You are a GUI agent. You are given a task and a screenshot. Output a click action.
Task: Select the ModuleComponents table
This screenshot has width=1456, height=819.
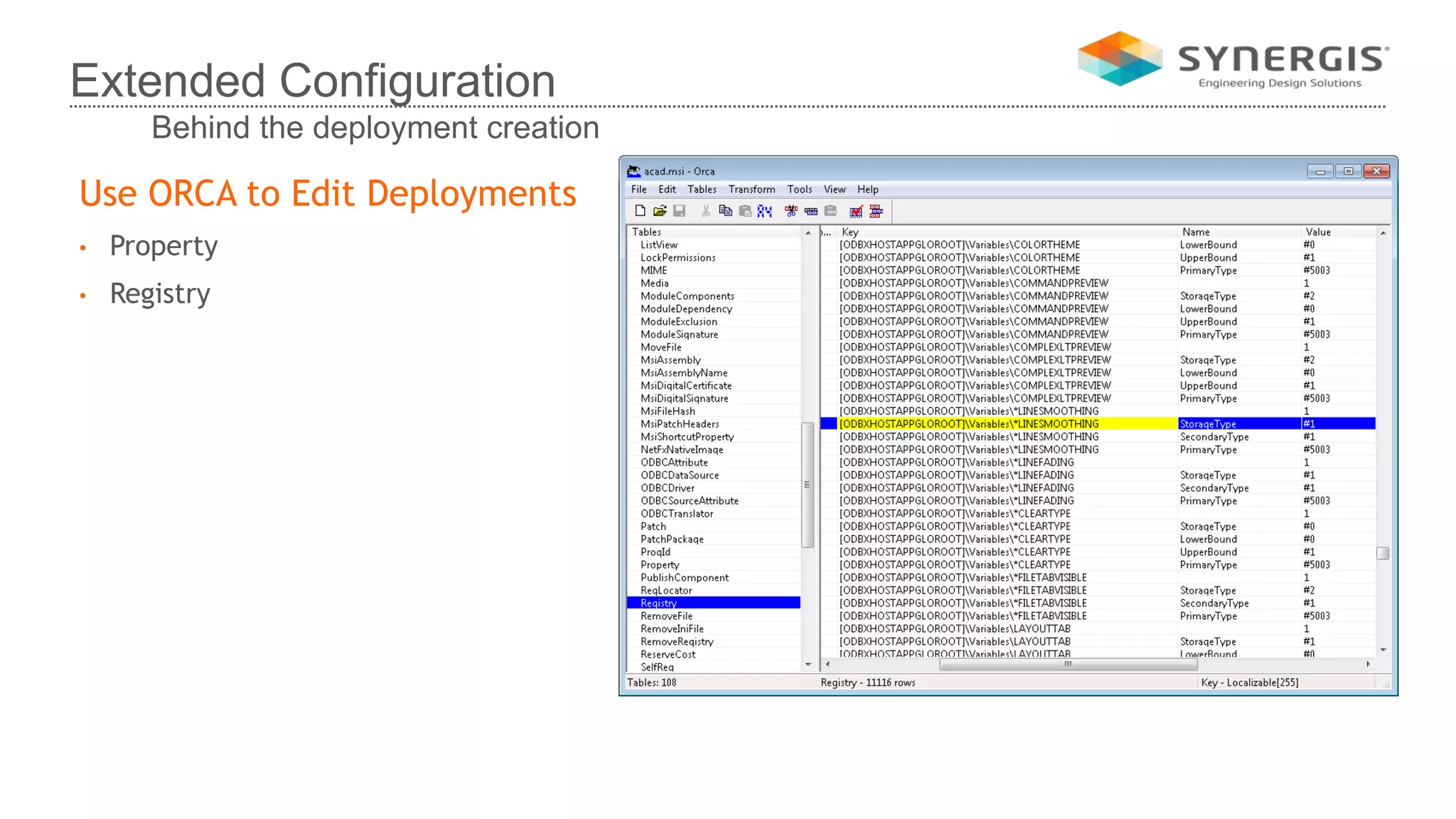[687, 296]
